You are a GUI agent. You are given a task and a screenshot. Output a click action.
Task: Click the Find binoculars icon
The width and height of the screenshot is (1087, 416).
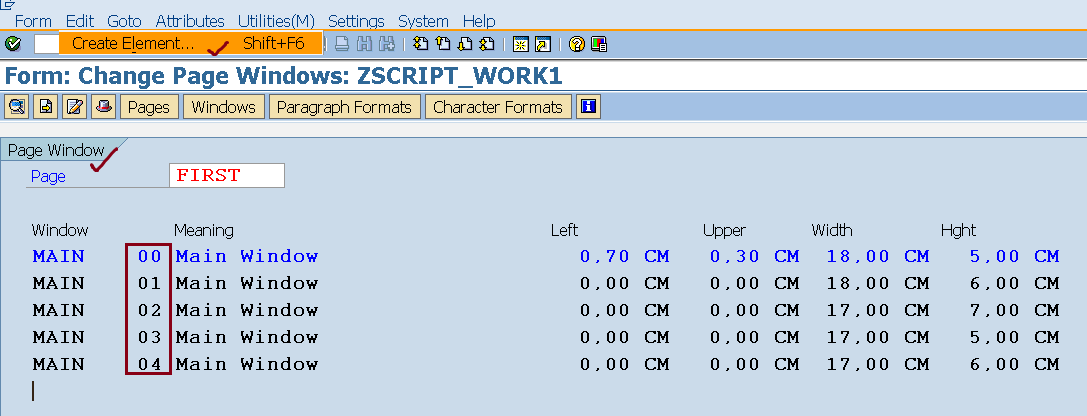click(363, 44)
